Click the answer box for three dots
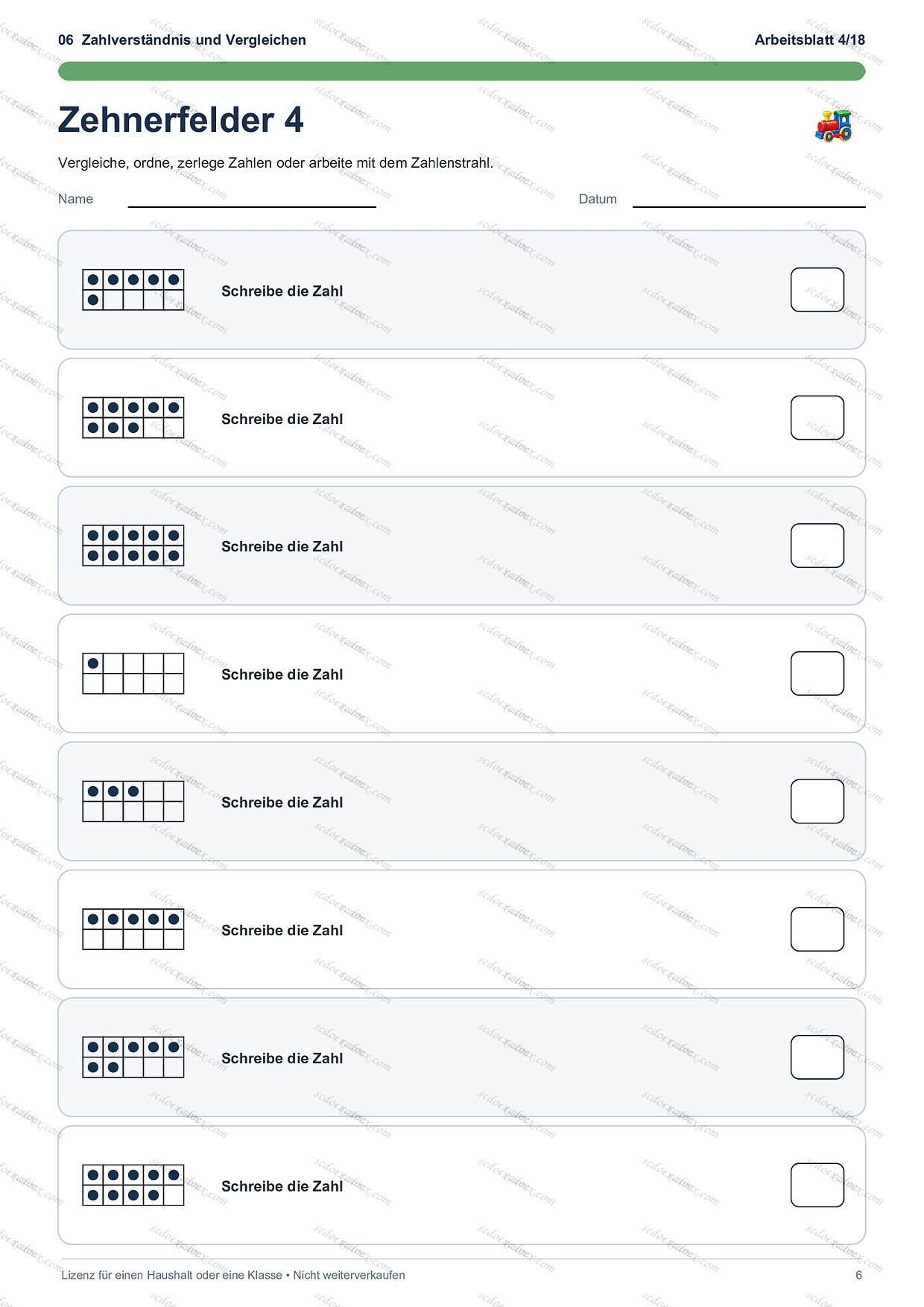Screen dimensions: 924x1307 [817, 802]
